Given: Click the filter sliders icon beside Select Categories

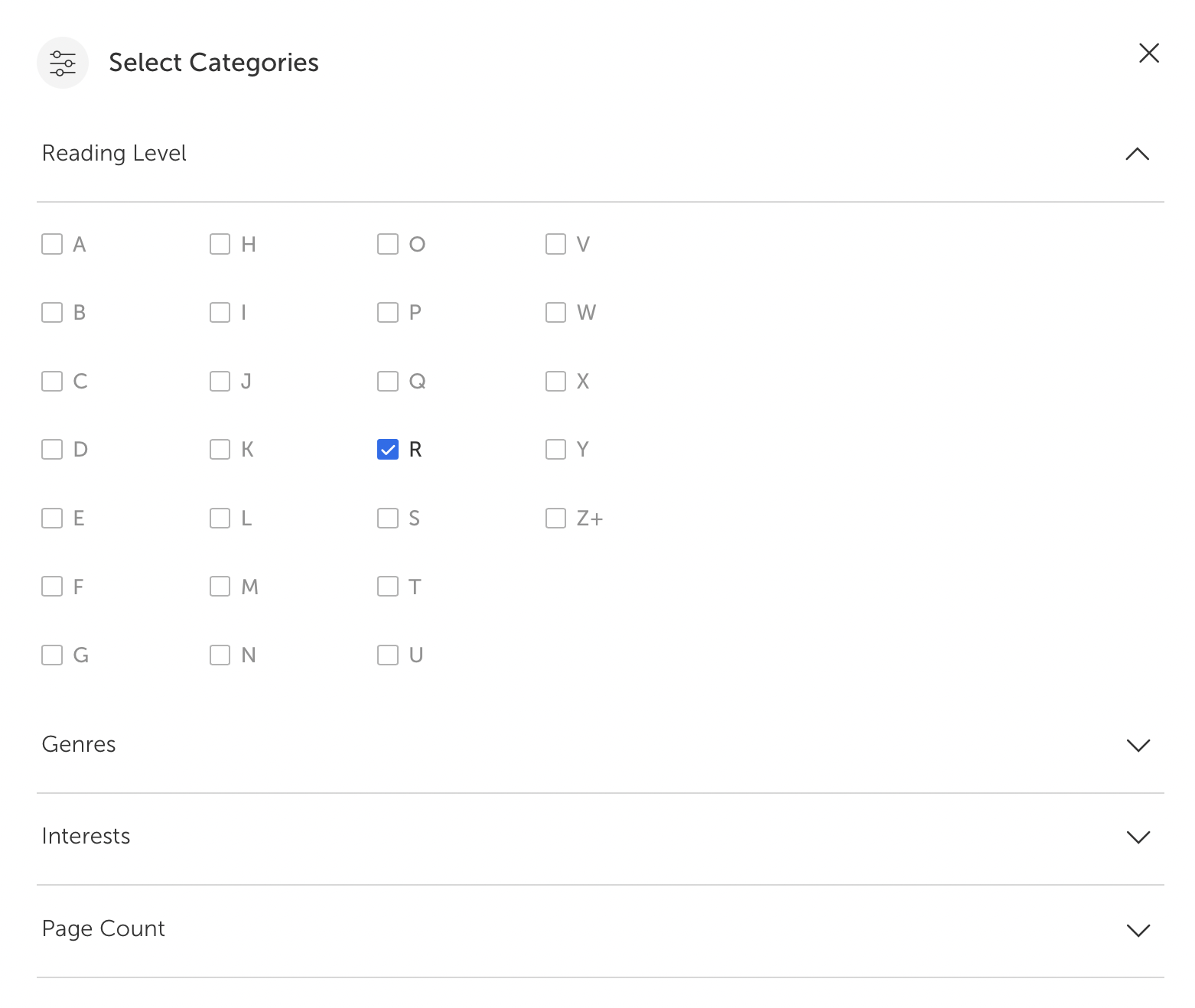Looking at the screenshot, I should click(63, 63).
